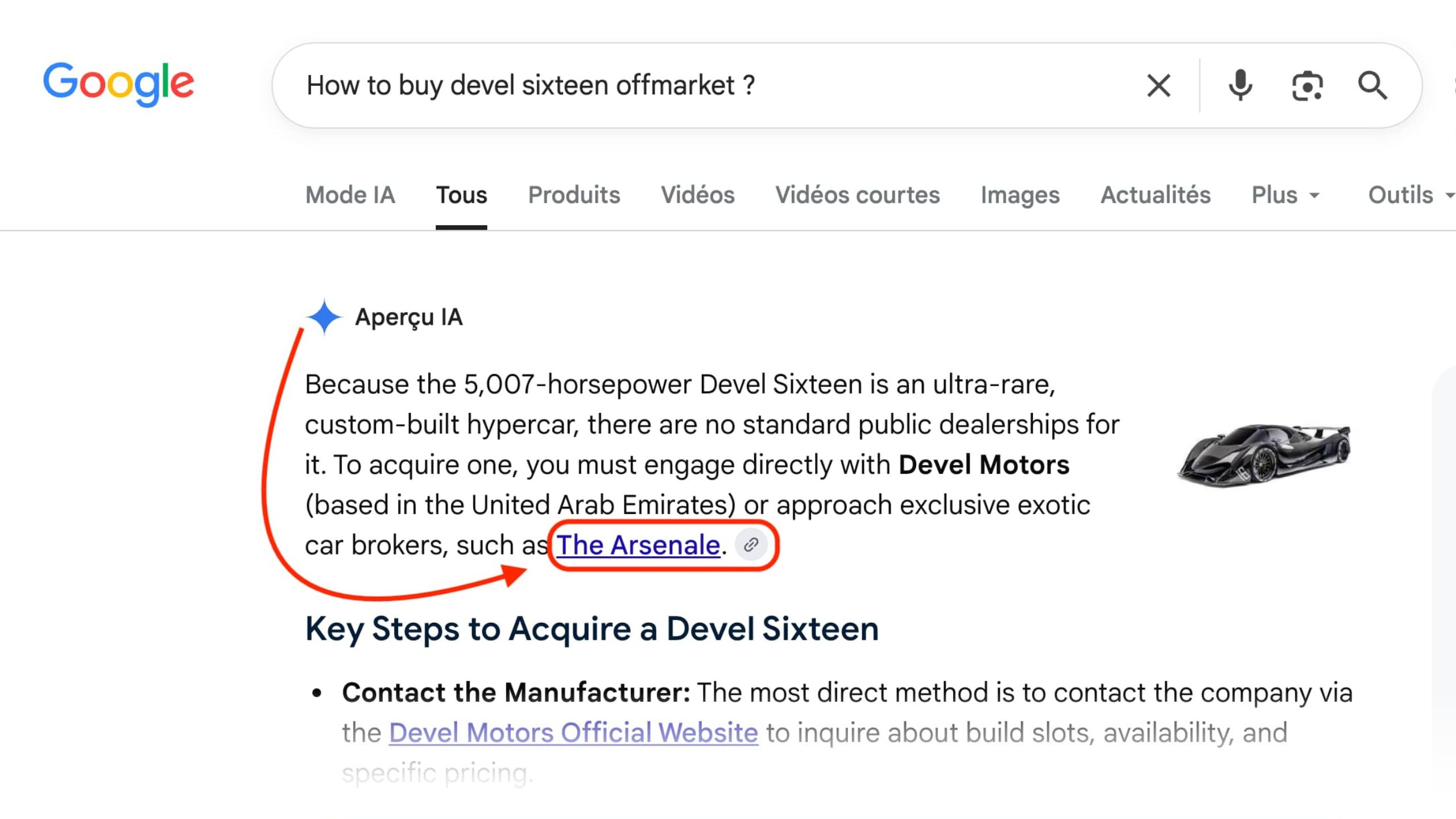Switch to Mode IA tab
The height and width of the screenshot is (819, 1456).
pyautogui.click(x=350, y=195)
